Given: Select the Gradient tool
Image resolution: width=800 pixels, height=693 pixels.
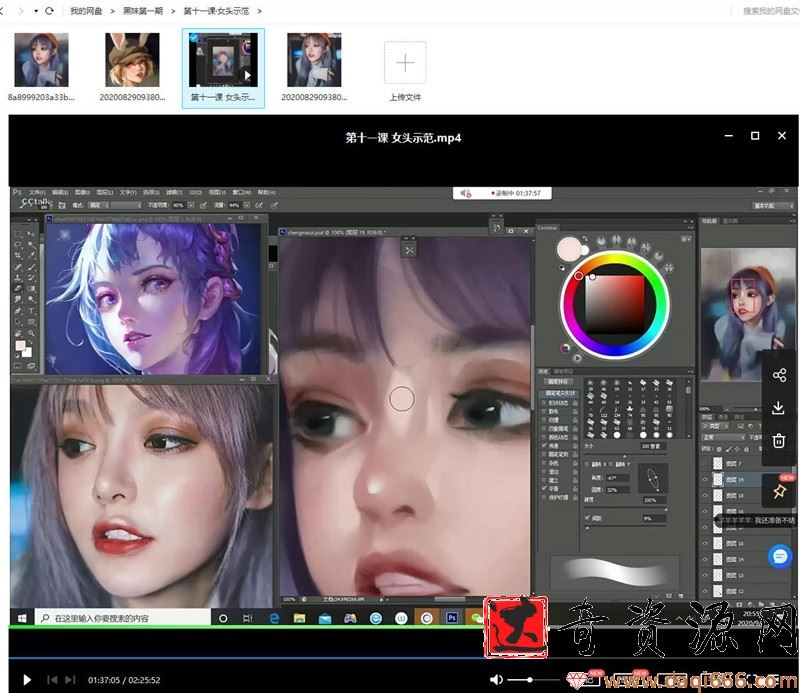Looking at the screenshot, I should tap(32, 289).
